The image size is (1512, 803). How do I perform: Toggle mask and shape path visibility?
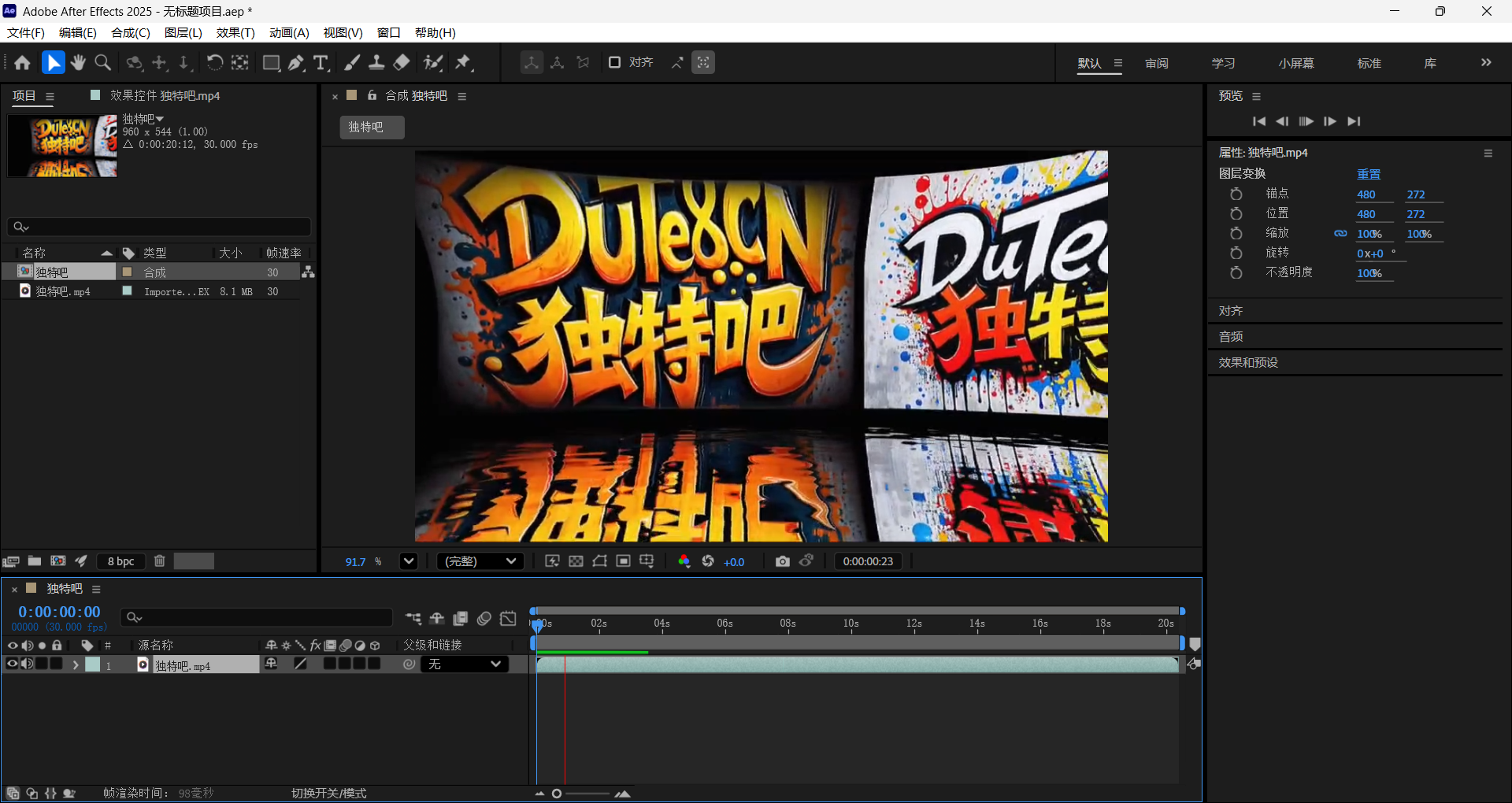(599, 561)
